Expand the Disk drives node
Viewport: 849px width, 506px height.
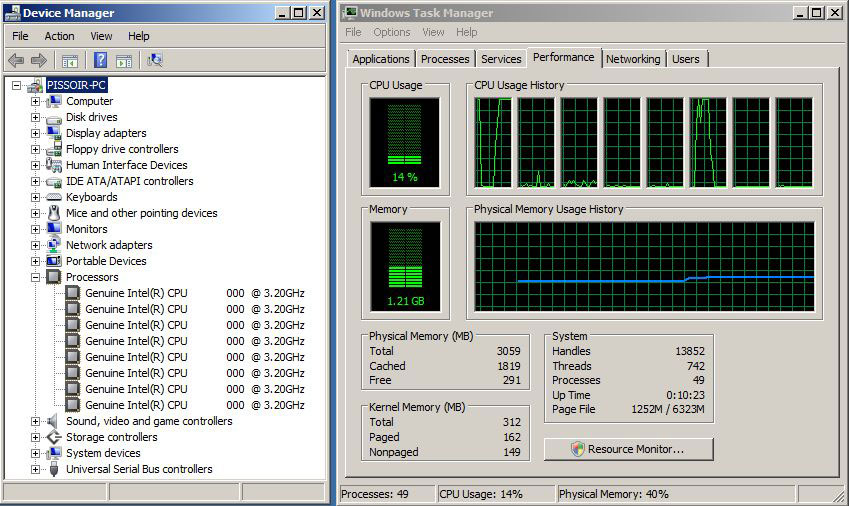[x=35, y=117]
